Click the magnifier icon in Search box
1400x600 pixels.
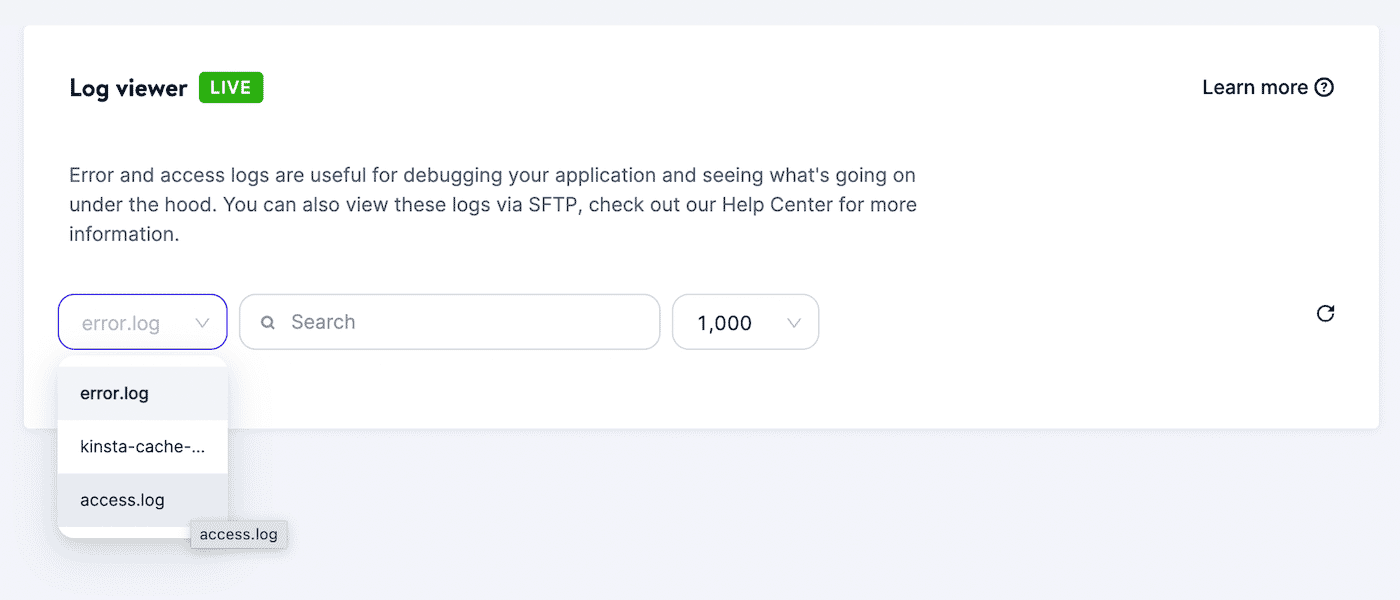pos(267,323)
